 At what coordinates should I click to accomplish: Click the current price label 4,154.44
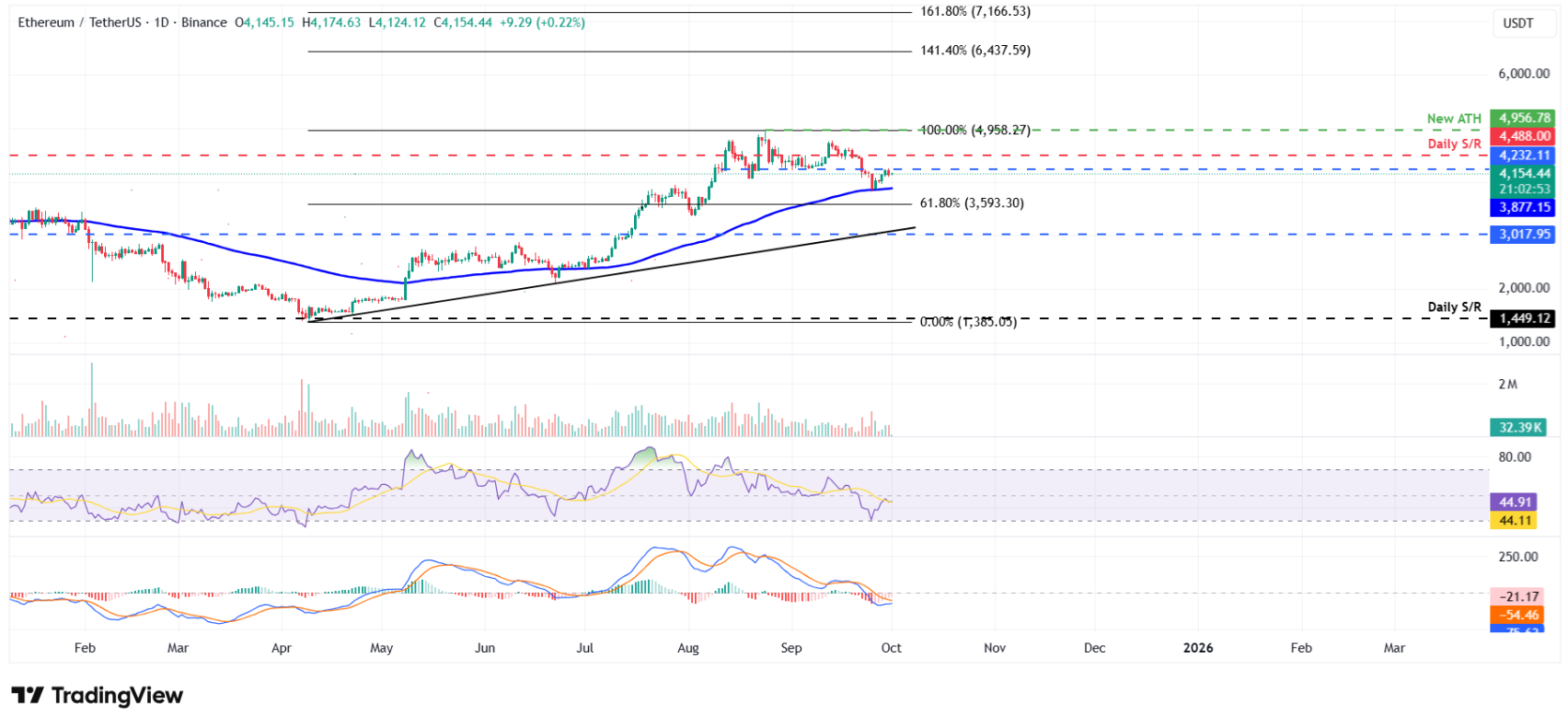tap(1524, 173)
